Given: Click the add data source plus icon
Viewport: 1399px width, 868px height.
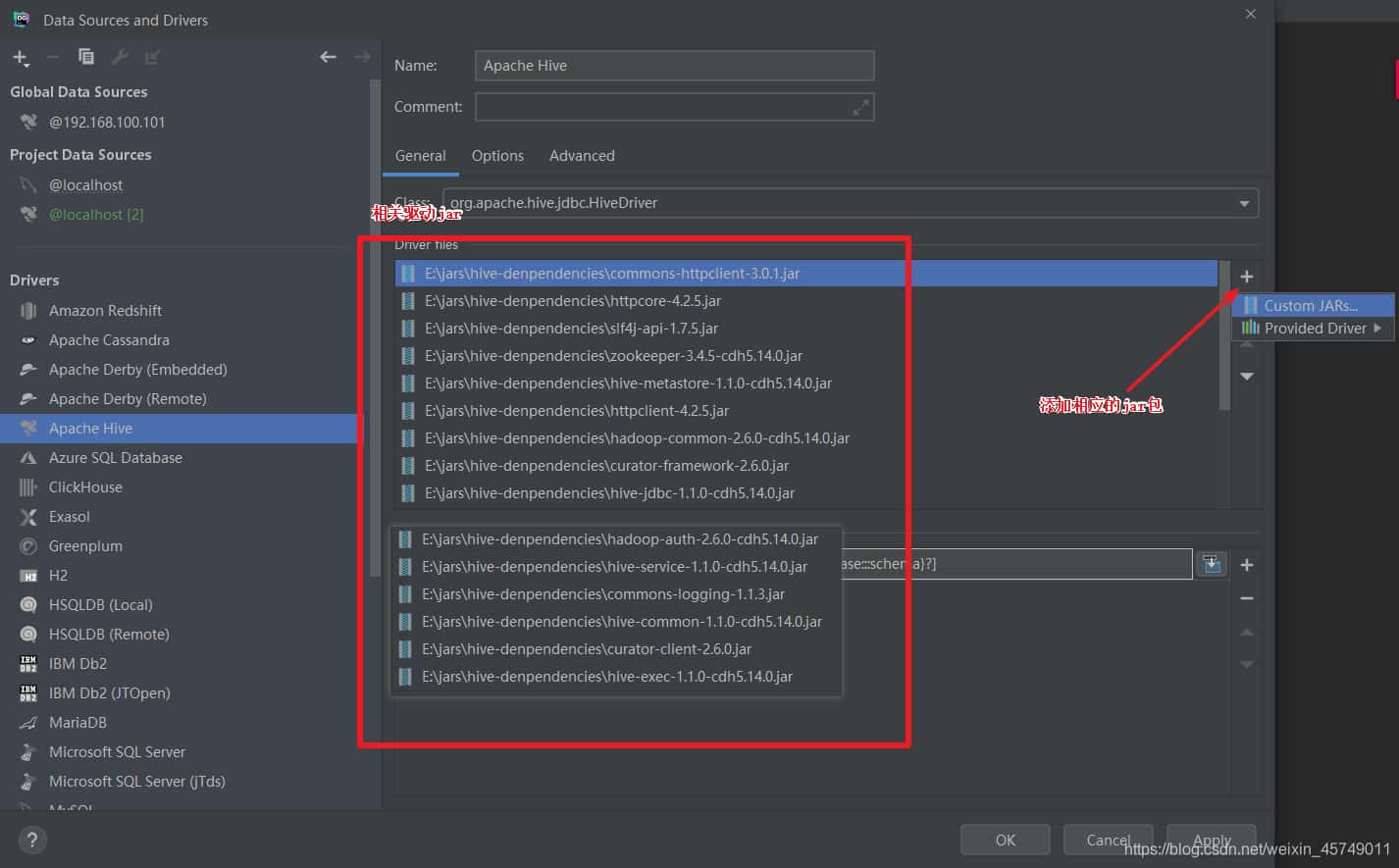Looking at the screenshot, I should click(x=20, y=58).
